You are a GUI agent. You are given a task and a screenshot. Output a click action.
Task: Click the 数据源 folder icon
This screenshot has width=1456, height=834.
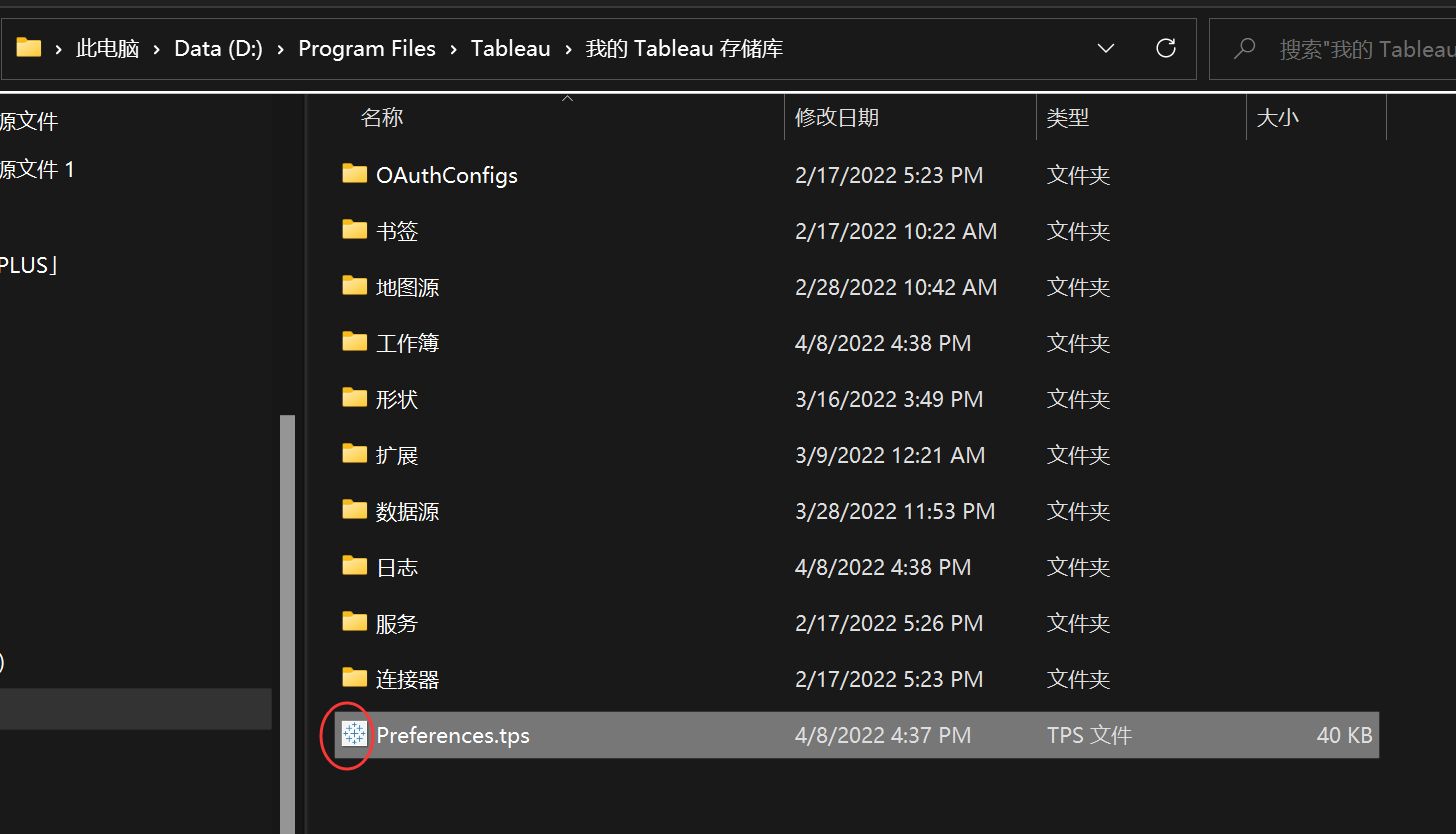354,510
